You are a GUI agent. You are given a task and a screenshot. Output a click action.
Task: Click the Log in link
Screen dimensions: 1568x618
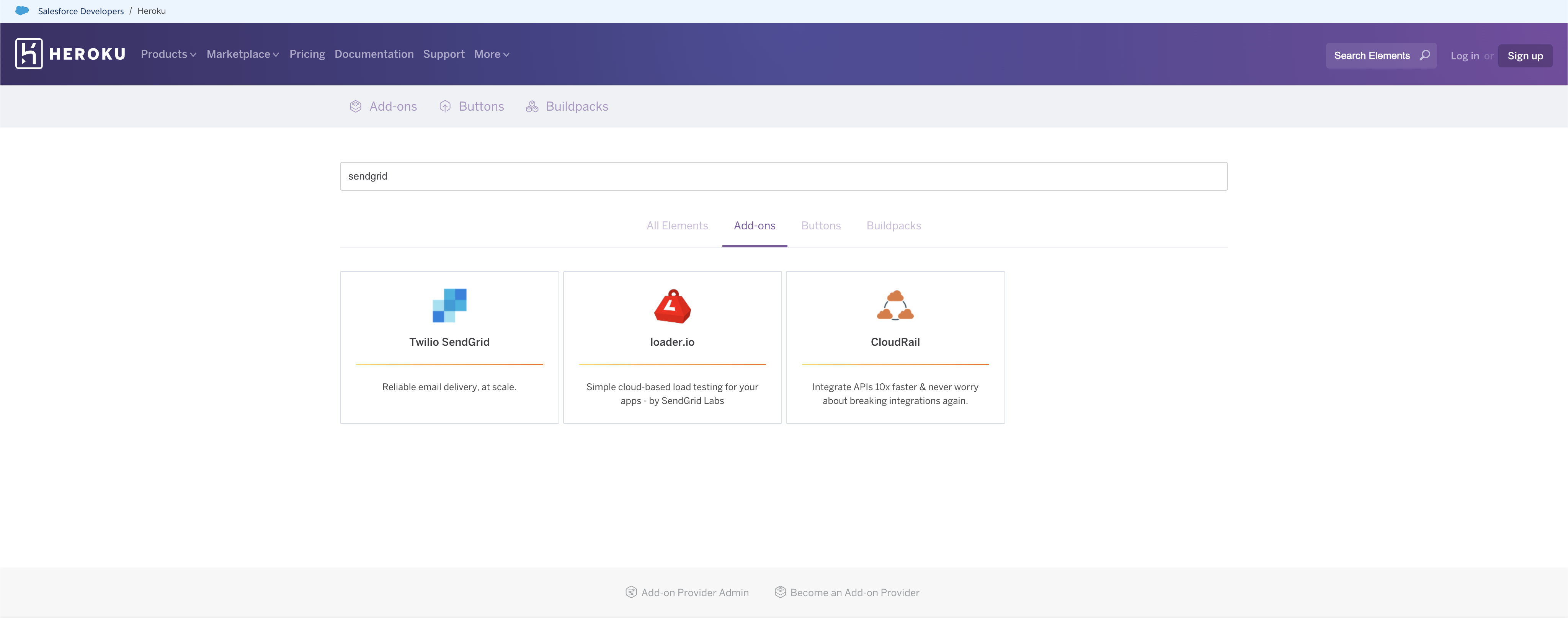coord(1464,55)
